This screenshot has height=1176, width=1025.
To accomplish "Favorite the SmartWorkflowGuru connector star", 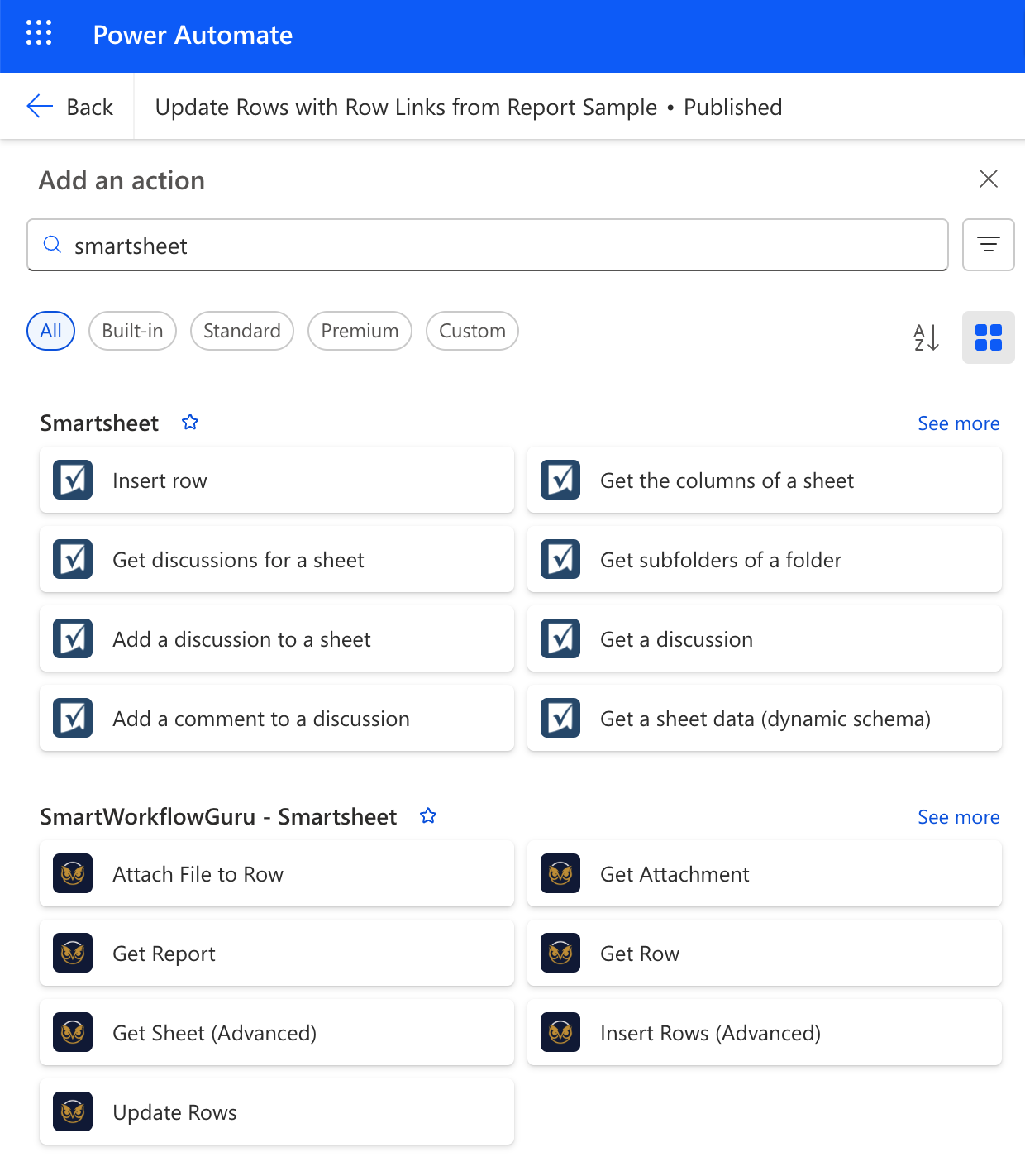I will (x=428, y=816).
